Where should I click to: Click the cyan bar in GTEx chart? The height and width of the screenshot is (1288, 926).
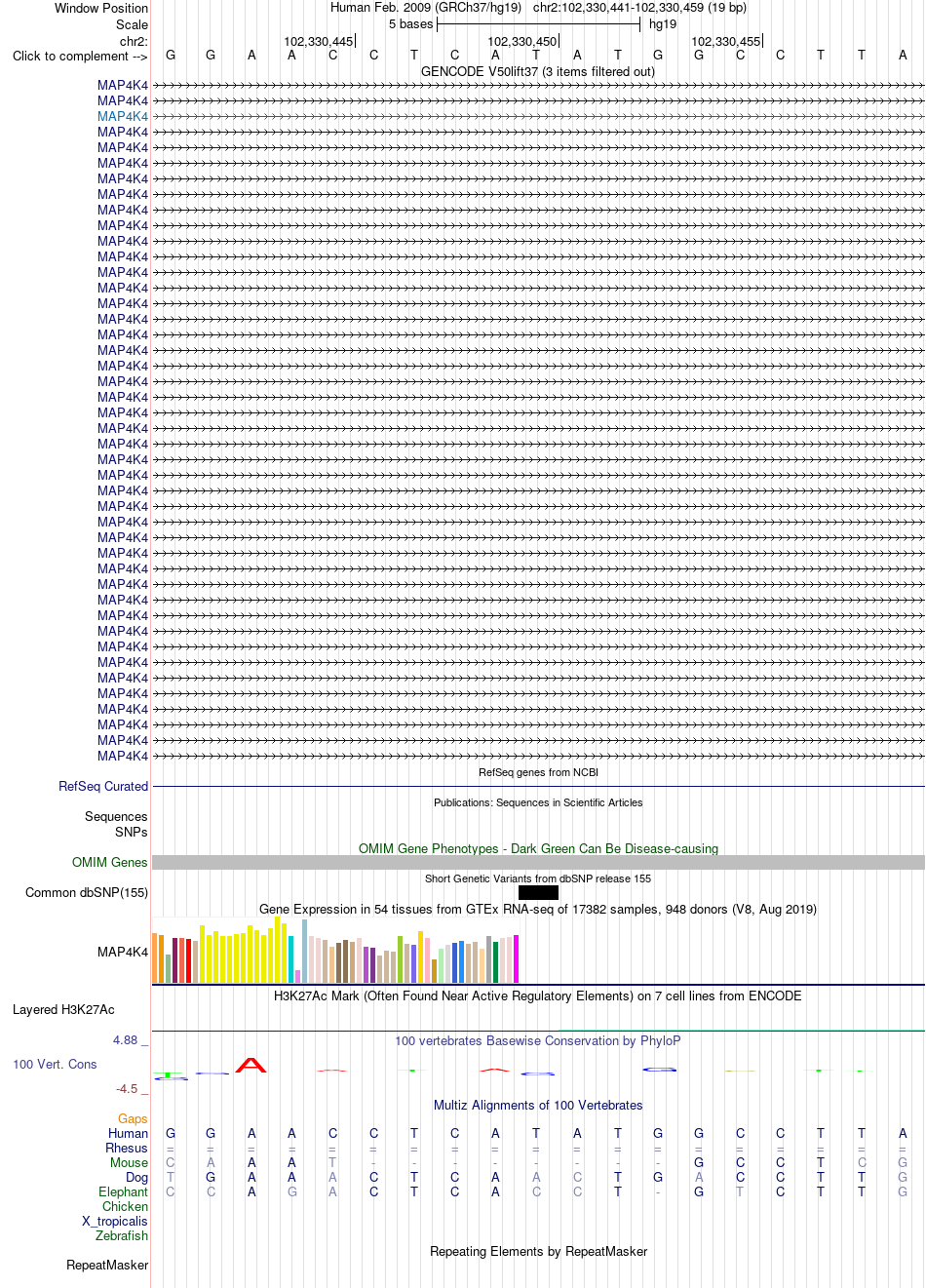pyautogui.click(x=290, y=959)
